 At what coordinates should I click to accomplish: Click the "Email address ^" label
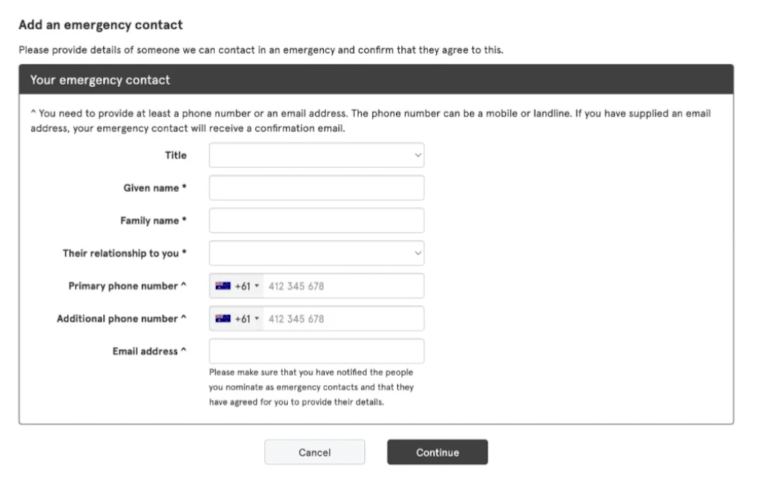tap(149, 351)
